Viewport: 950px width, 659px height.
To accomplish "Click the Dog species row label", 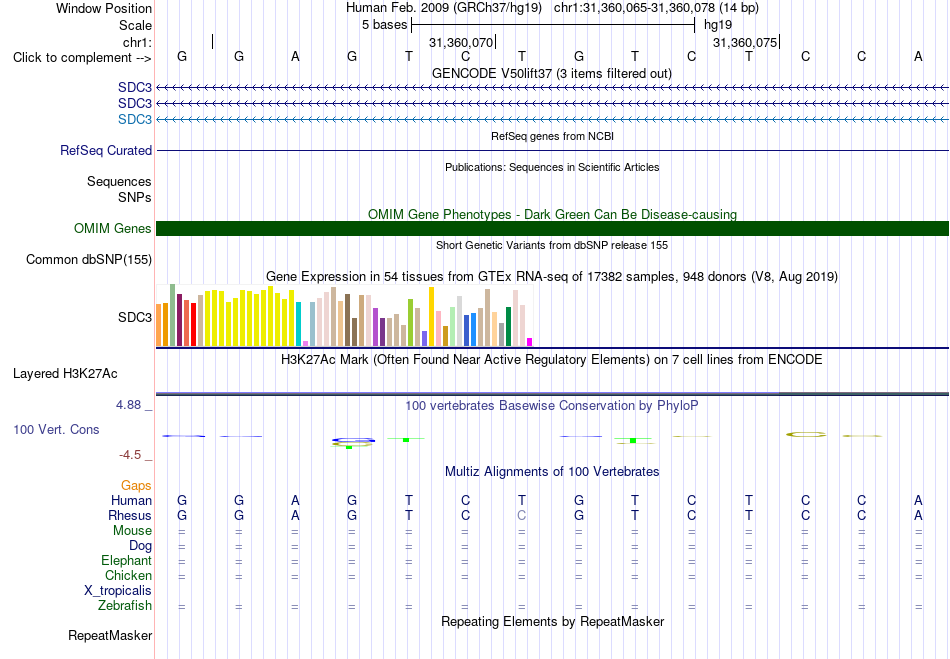I will 140,546.
